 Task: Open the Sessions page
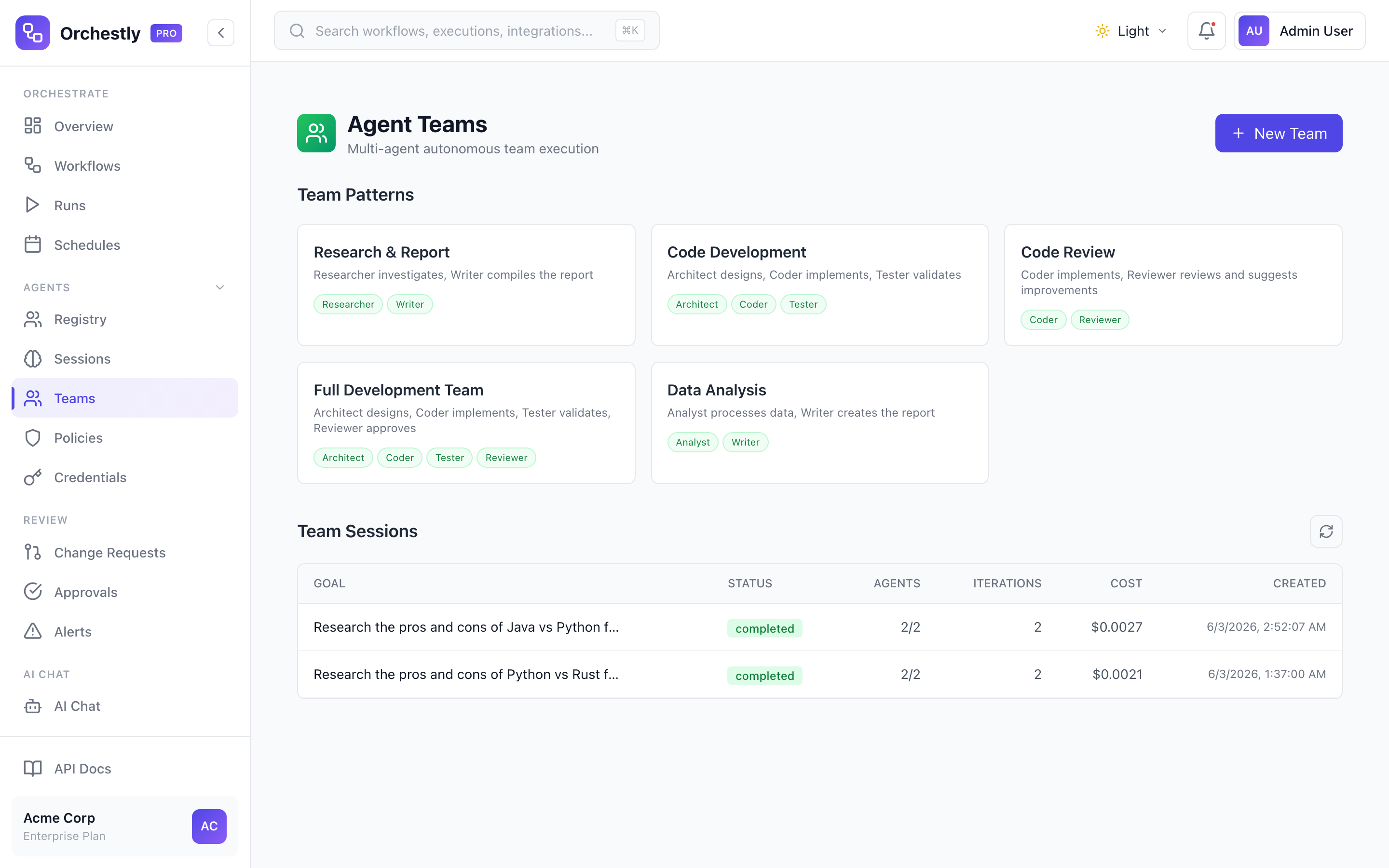(x=124, y=359)
